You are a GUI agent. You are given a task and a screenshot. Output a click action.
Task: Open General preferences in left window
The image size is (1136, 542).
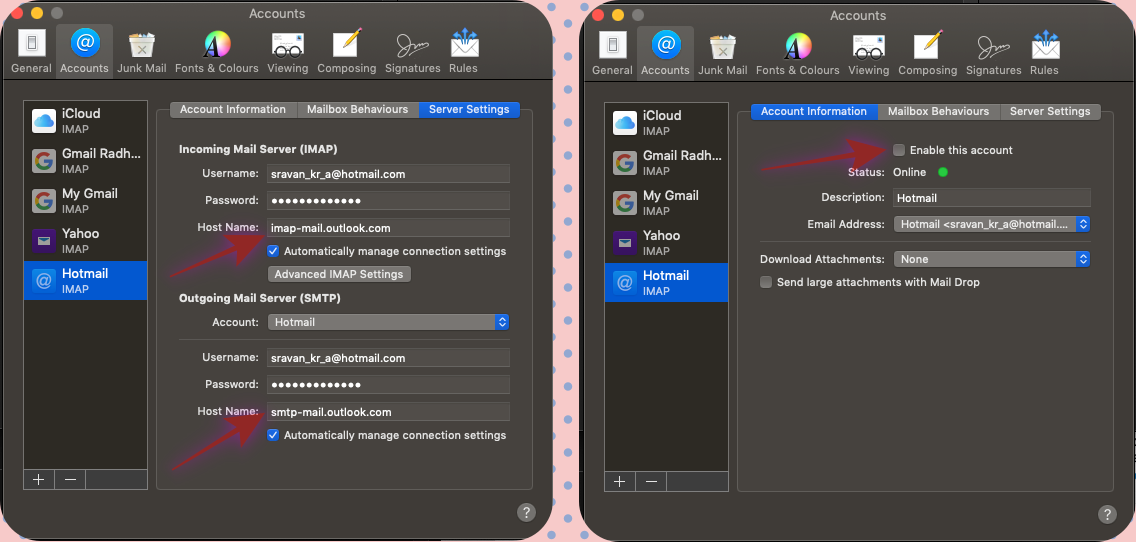coord(31,52)
